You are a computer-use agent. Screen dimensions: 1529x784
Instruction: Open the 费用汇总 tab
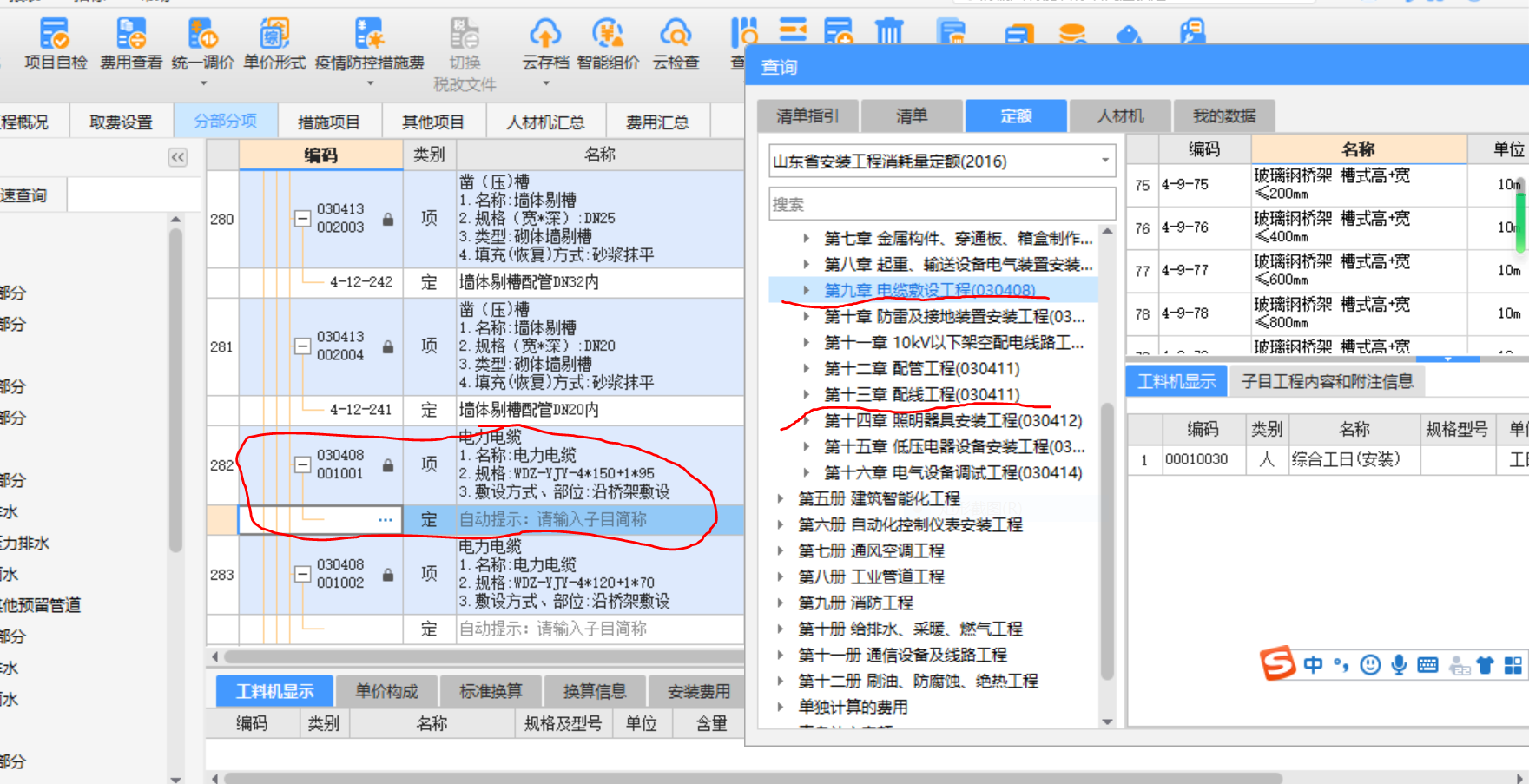[x=658, y=122]
